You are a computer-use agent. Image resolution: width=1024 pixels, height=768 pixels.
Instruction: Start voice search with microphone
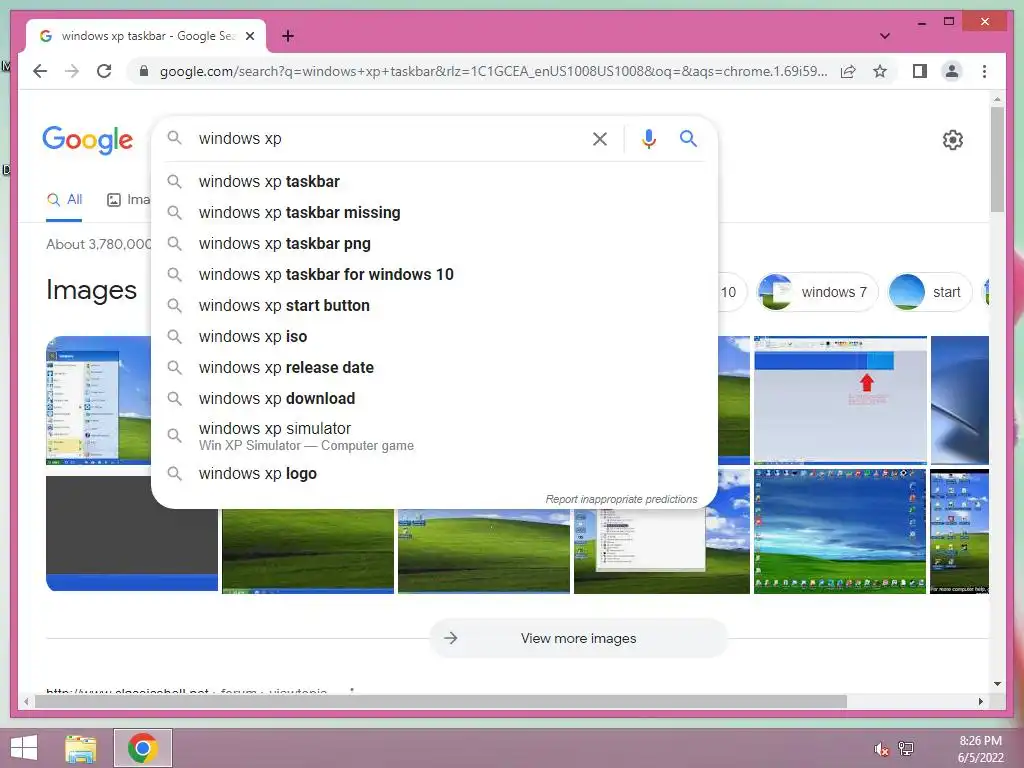[648, 138]
